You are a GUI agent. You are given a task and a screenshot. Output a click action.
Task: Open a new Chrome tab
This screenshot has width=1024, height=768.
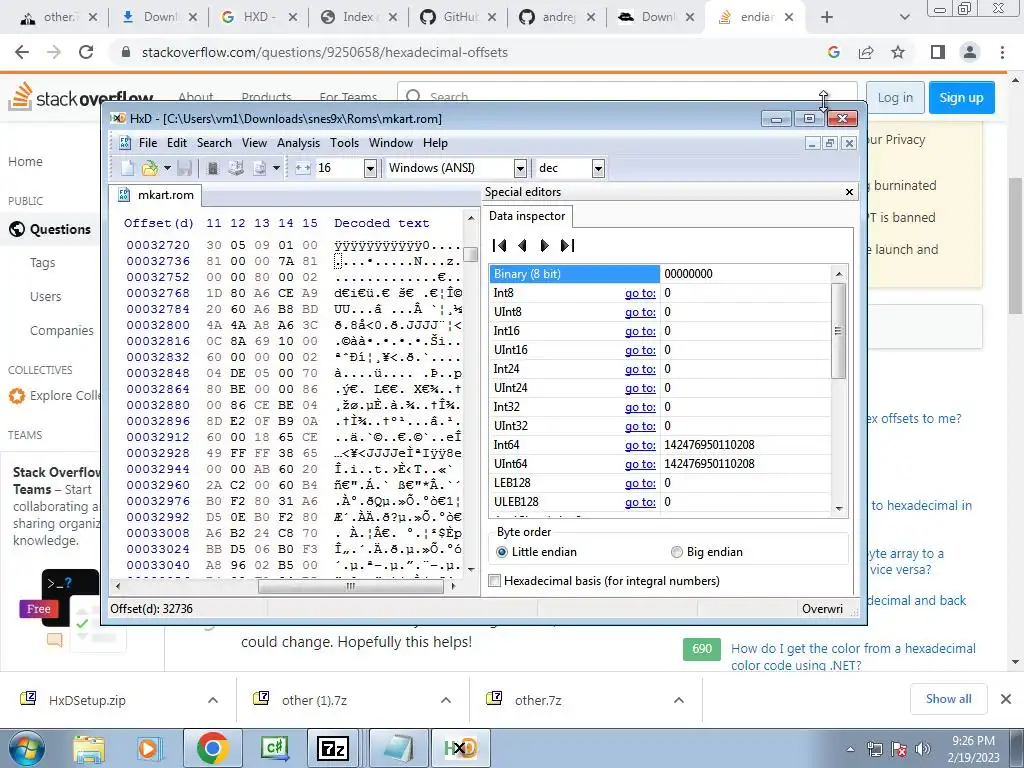tap(827, 18)
